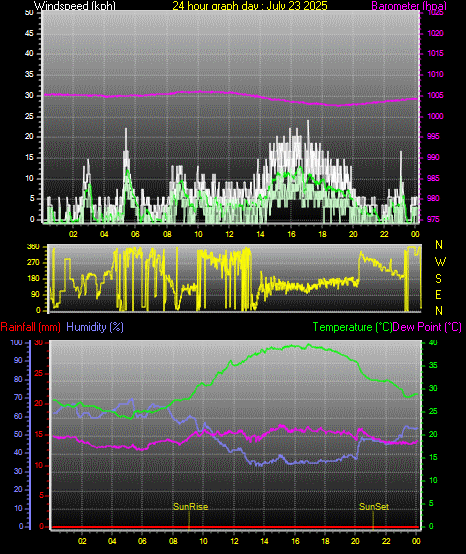Click the '40' windspeed axis value in top chart
Image resolution: width=466 pixels, height=554 pixels.
point(29,53)
